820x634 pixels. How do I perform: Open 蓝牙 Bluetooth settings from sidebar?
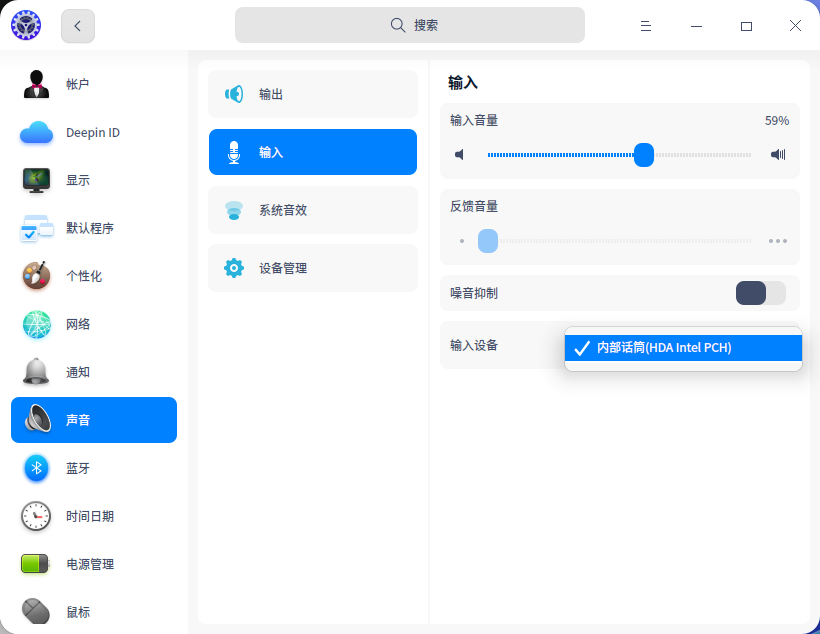(93, 468)
